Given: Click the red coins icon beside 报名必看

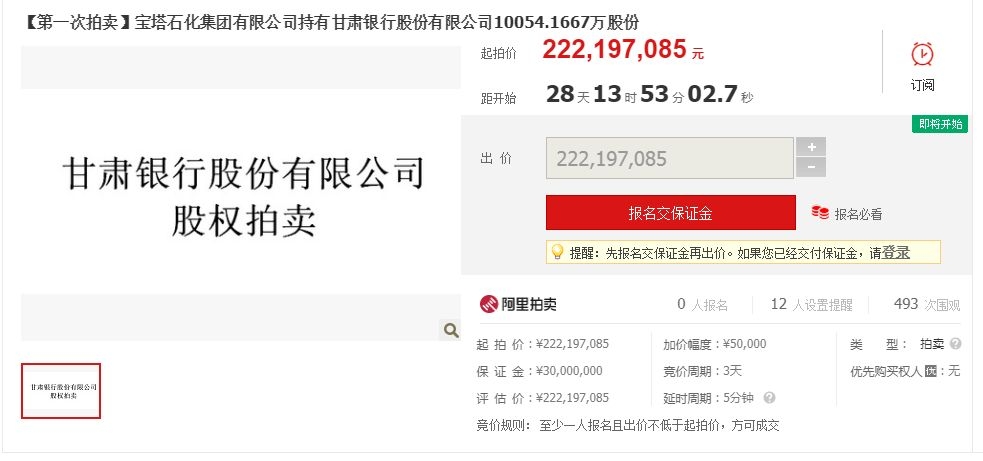Looking at the screenshot, I should (x=819, y=213).
